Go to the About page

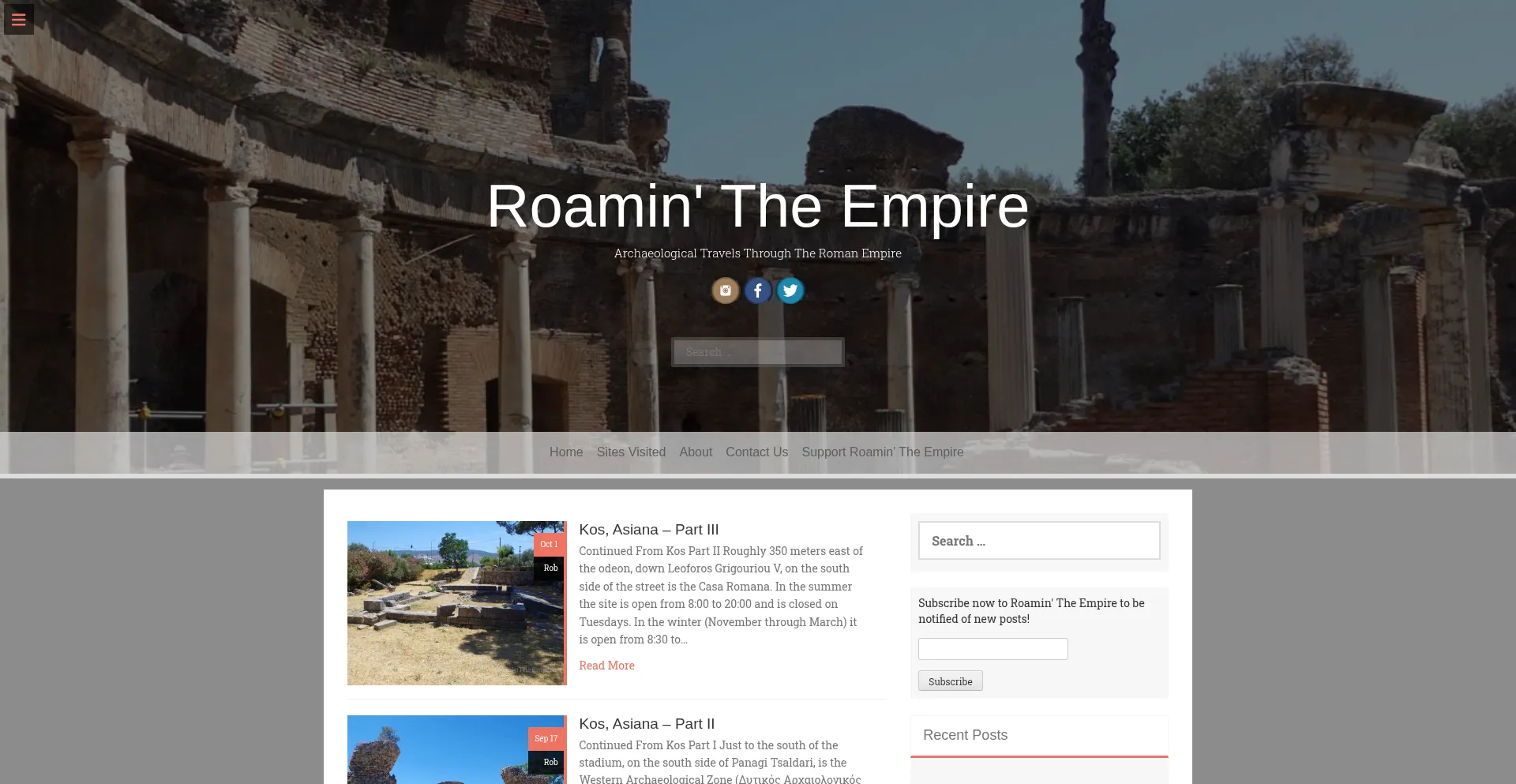click(x=695, y=452)
